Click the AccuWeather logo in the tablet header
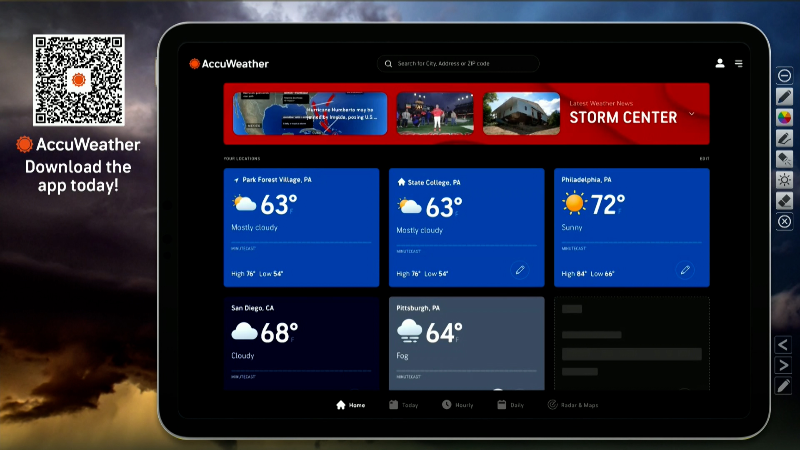The height and width of the screenshot is (450, 800). point(229,64)
